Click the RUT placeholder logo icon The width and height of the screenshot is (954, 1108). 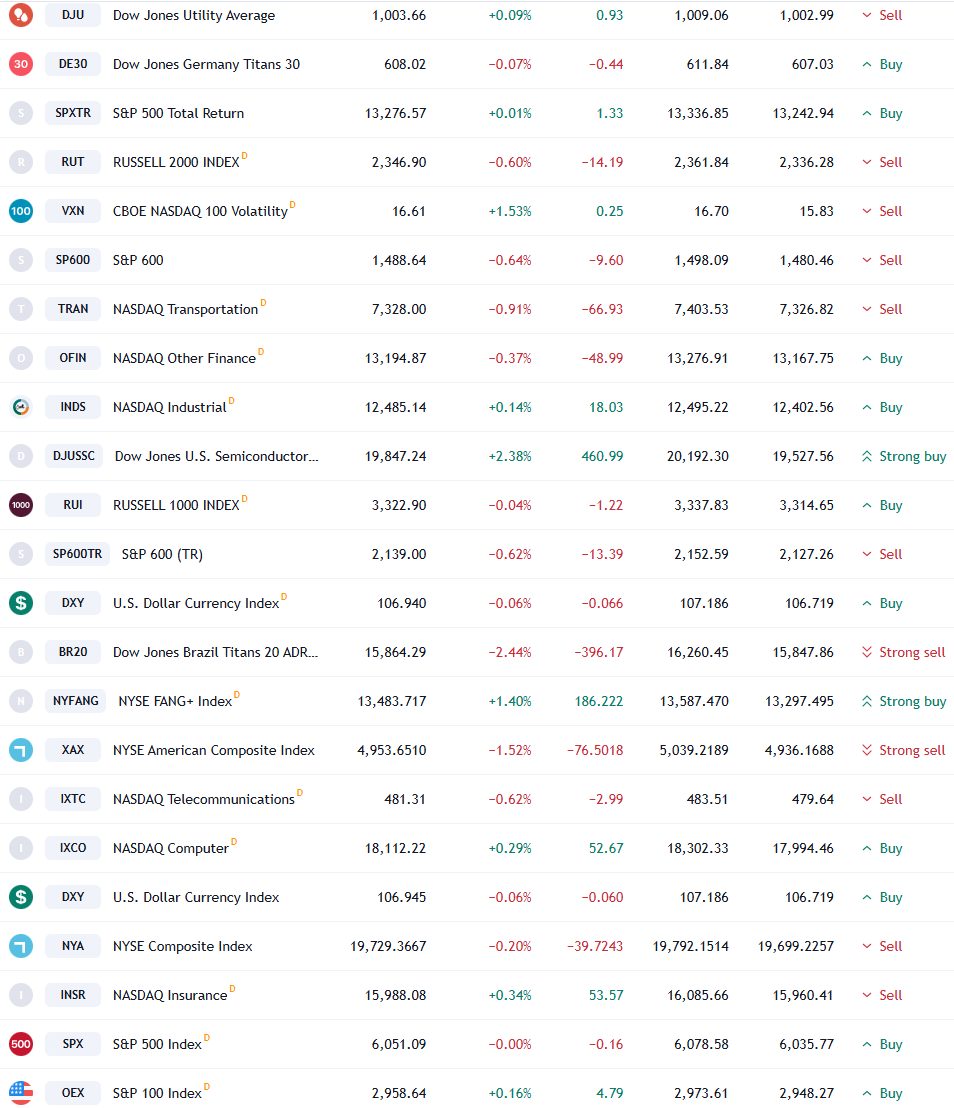[20, 162]
